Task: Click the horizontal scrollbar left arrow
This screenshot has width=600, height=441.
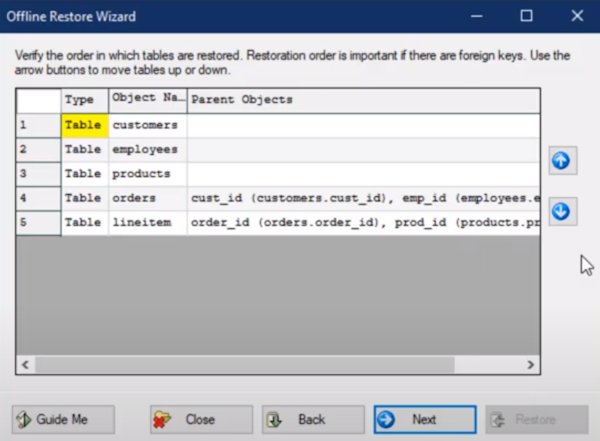Action: (x=26, y=364)
